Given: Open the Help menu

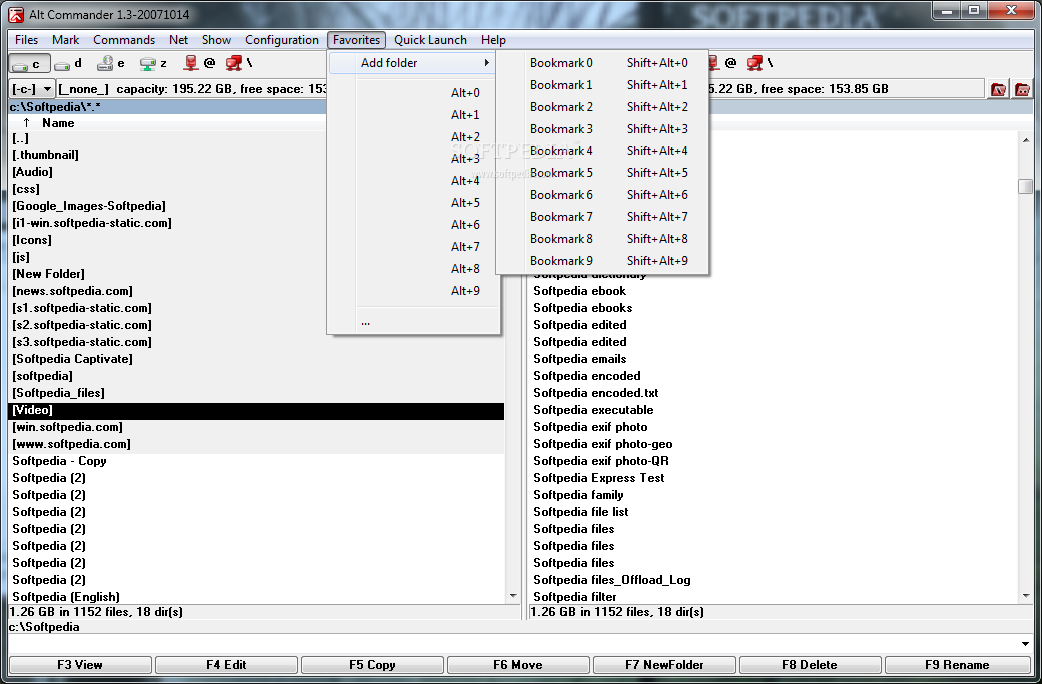Looking at the screenshot, I should [x=493, y=40].
